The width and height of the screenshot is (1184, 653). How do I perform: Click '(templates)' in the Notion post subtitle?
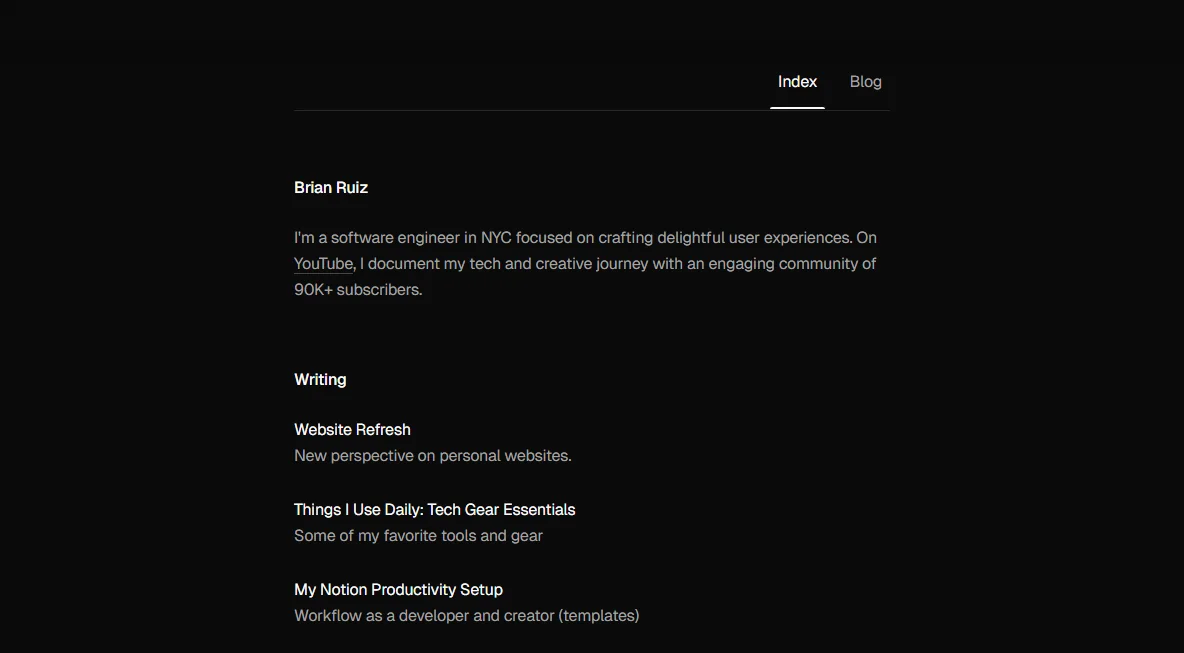coord(599,616)
